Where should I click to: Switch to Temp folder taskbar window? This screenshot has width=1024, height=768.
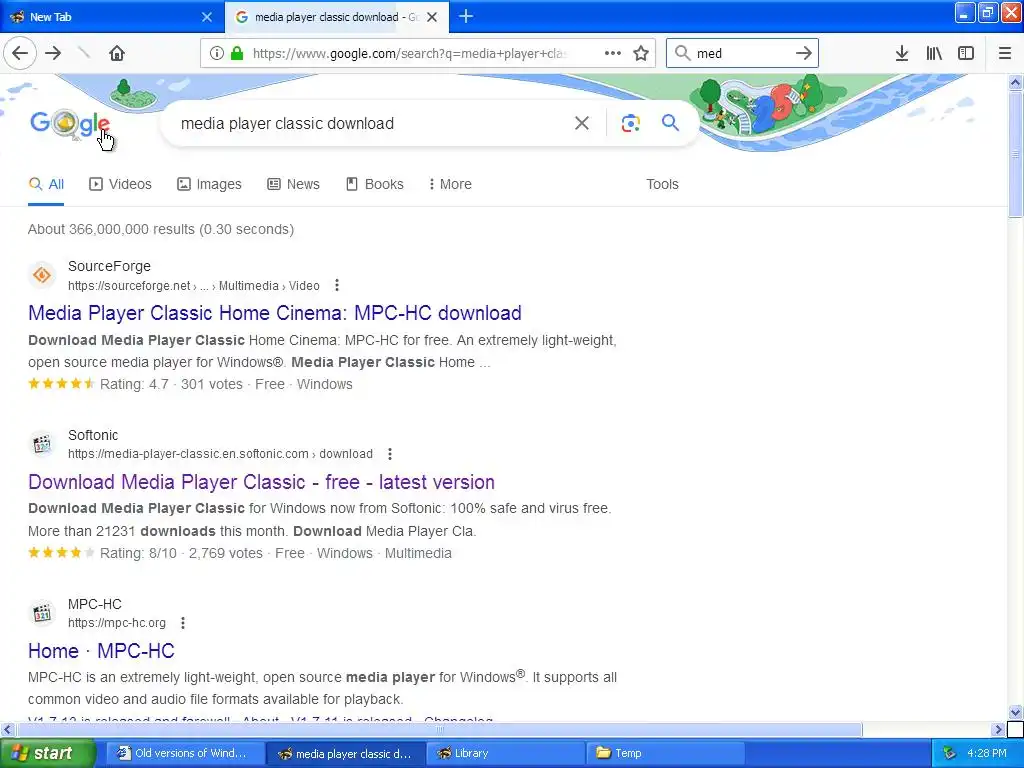point(665,754)
